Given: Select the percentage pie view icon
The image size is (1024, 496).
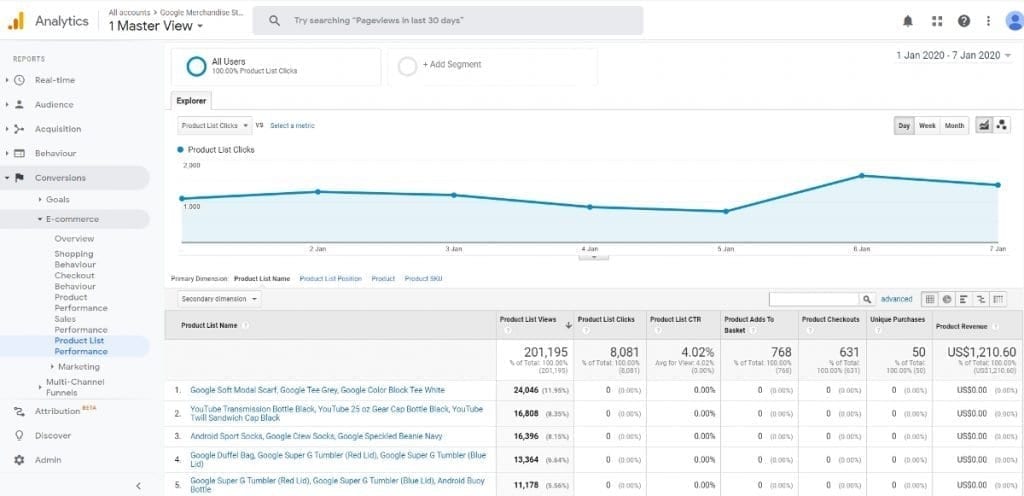Looking at the screenshot, I should click(x=947, y=299).
